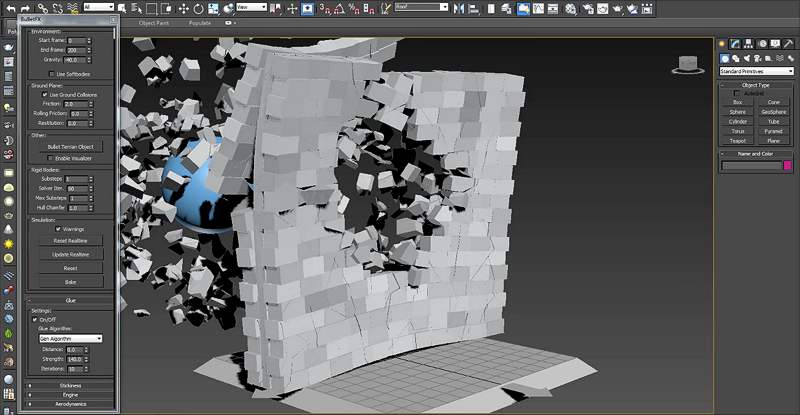The image size is (800, 415).
Task: Open the Standard Primitives dropdown
Action: [x=756, y=71]
